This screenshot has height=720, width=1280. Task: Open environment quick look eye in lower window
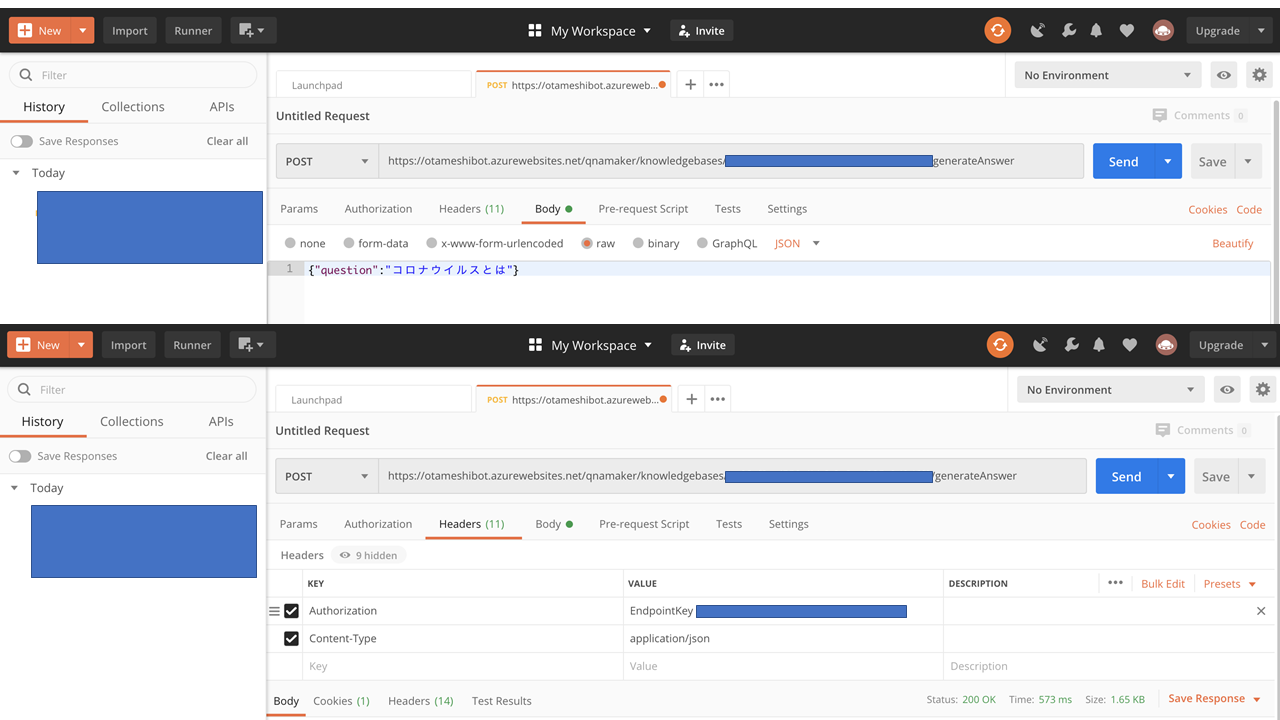[1227, 390]
